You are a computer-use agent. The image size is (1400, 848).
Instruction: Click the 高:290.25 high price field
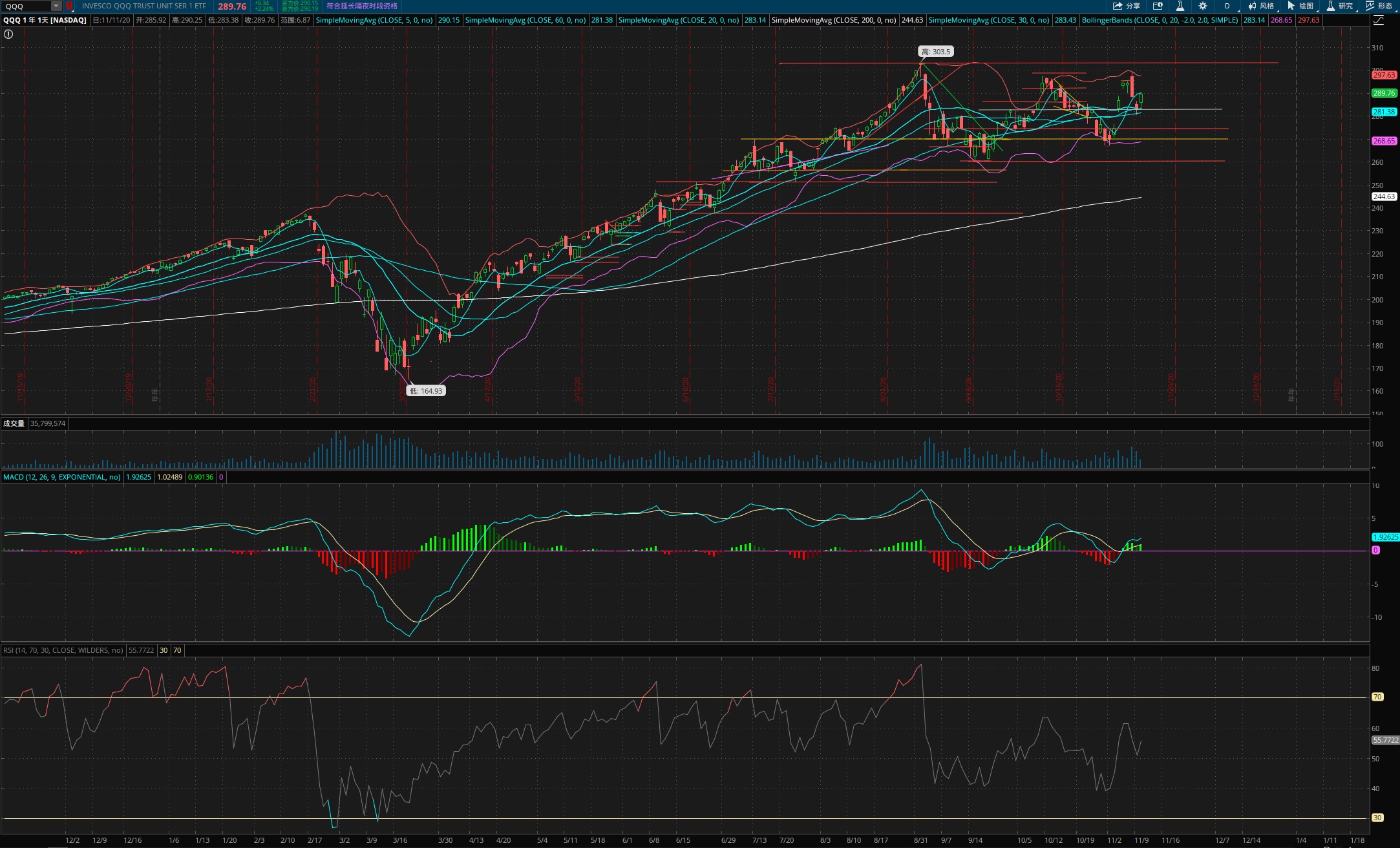click(187, 20)
